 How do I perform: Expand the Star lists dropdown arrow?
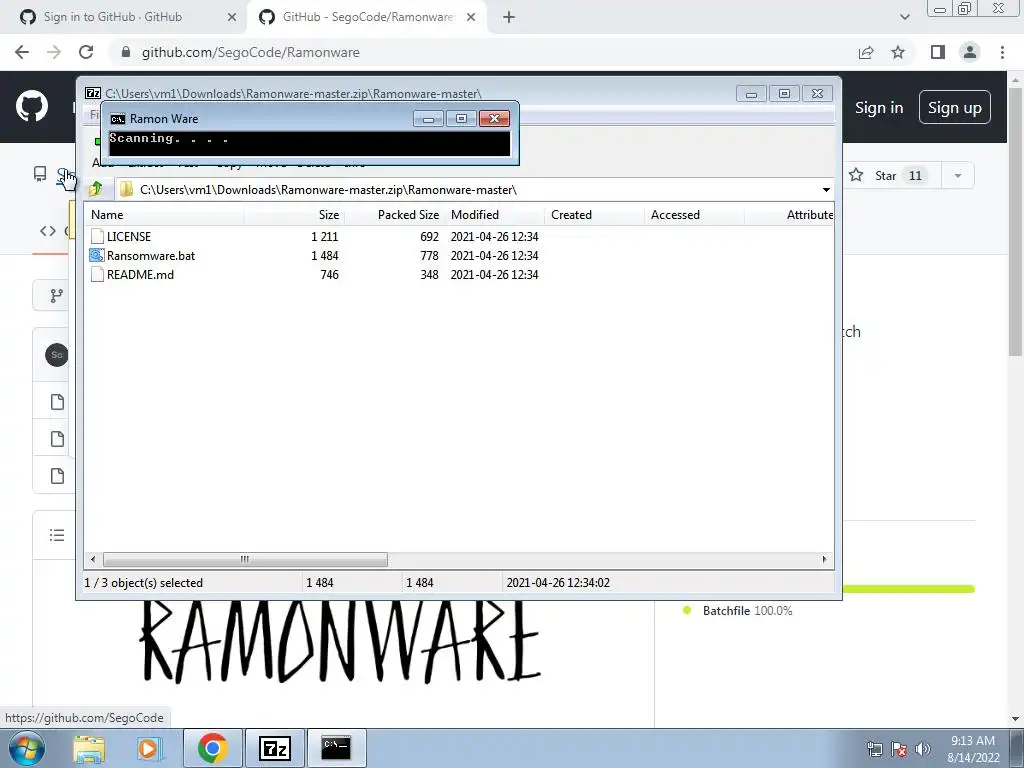tap(958, 176)
